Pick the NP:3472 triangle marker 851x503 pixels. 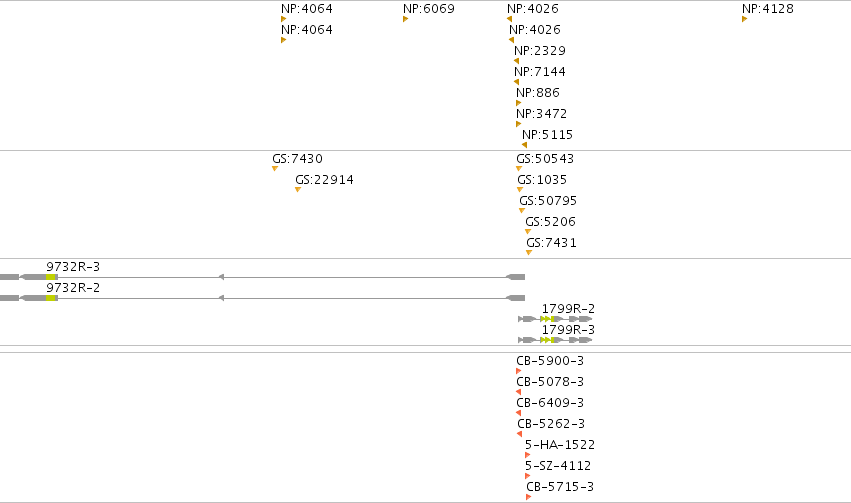pyautogui.click(x=518, y=124)
